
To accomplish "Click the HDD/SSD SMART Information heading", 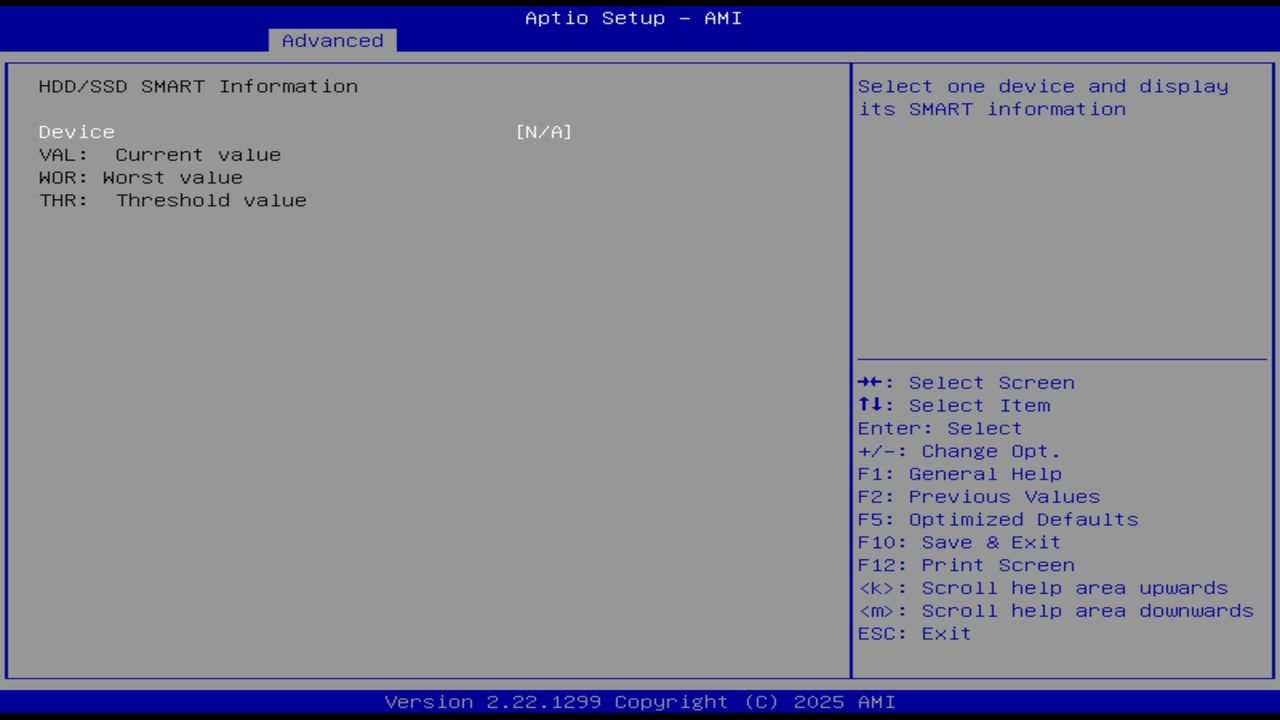I will 197,86.
